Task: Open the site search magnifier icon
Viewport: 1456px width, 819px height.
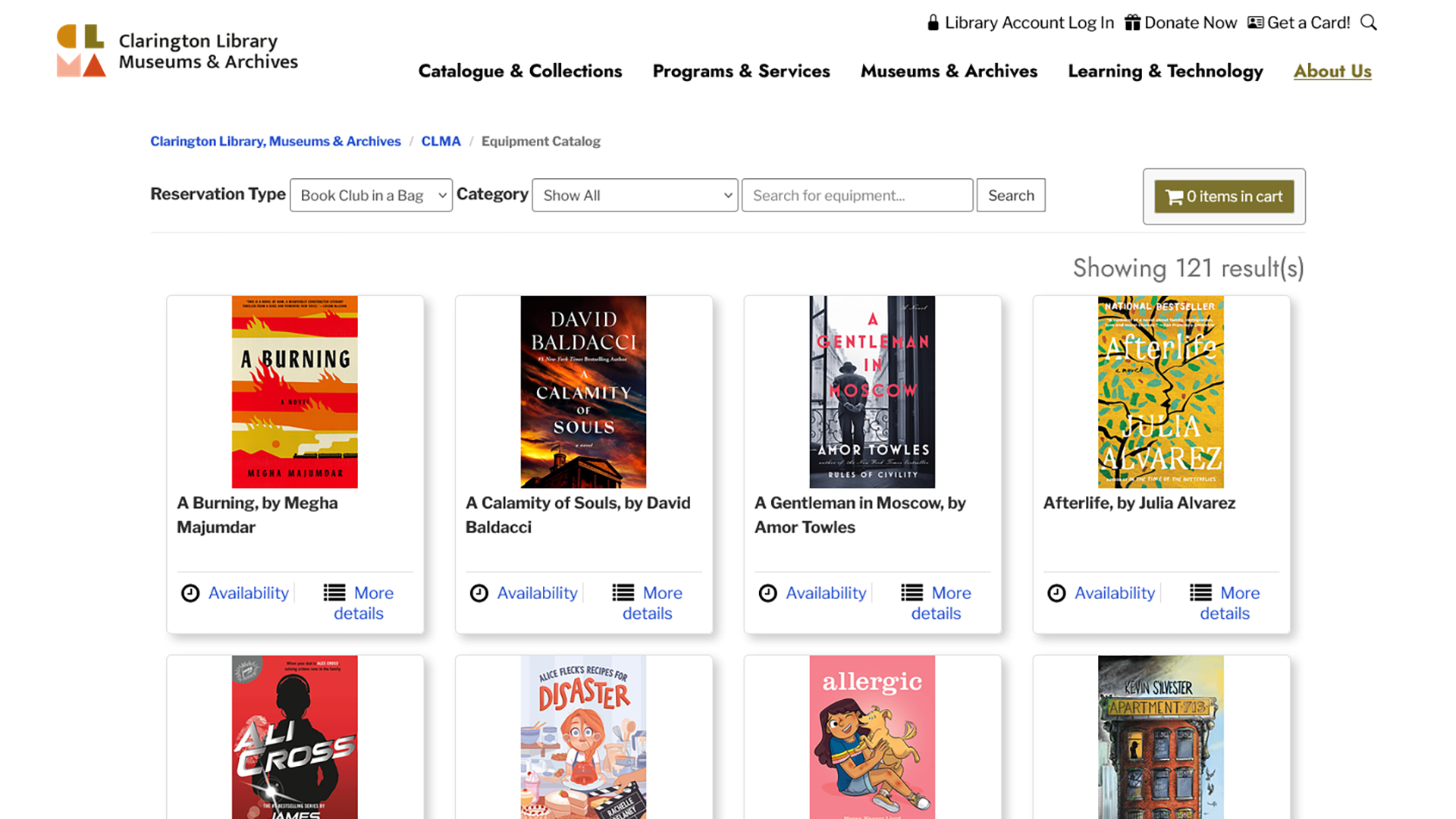Action: coord(1369,23)
